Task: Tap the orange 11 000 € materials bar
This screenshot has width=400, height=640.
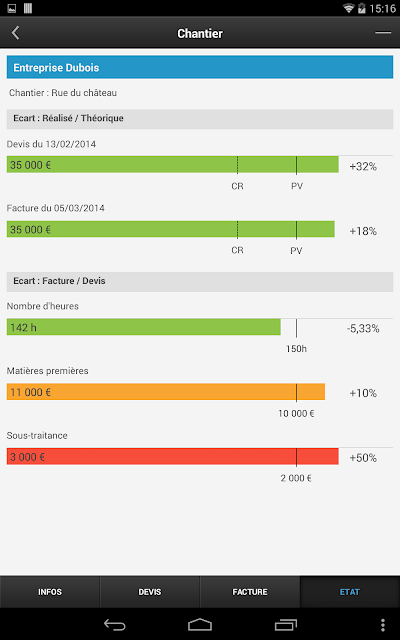Action: click(x=166, y=392)
